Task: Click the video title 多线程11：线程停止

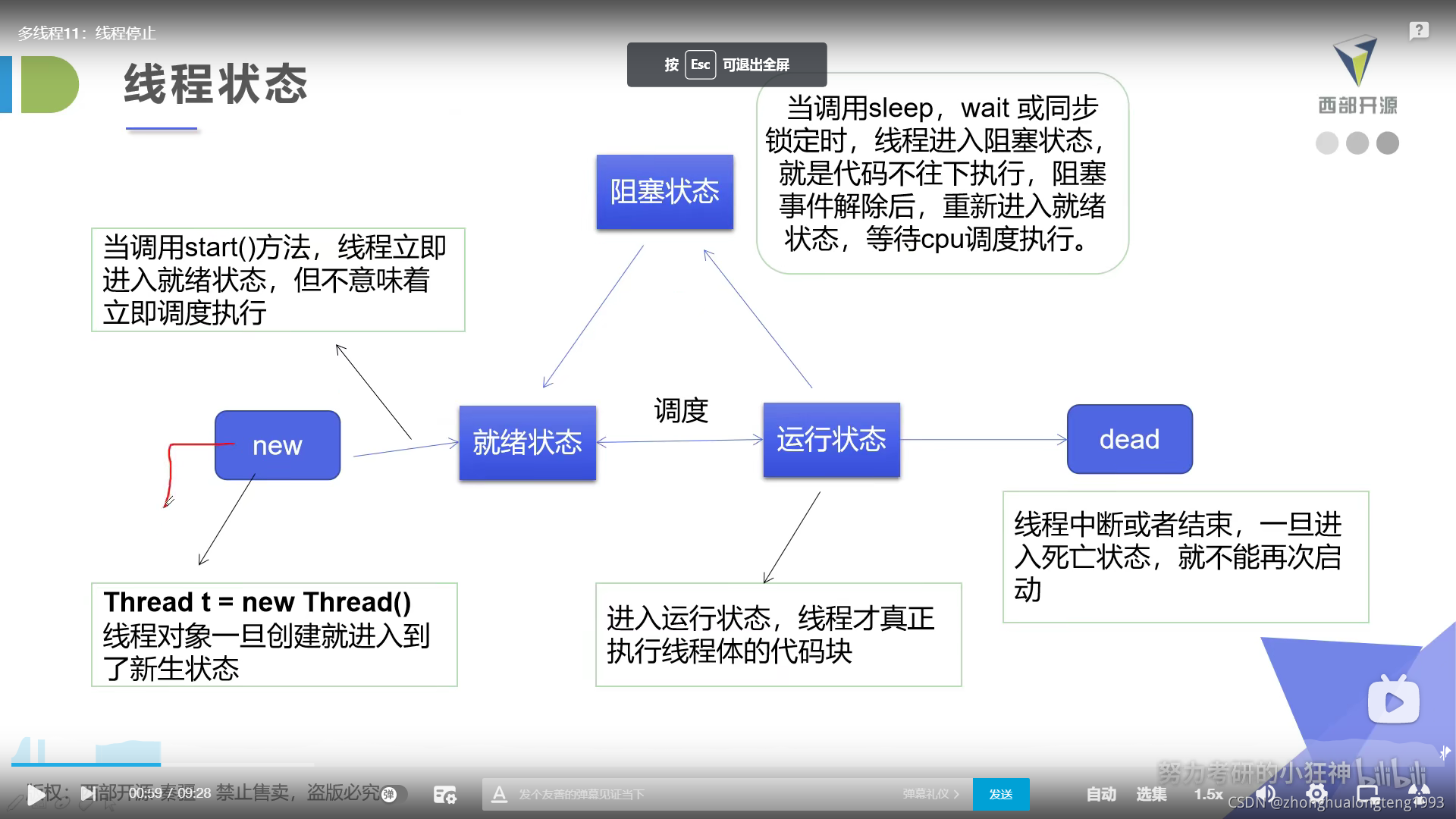Action: [x=87, y=33]
